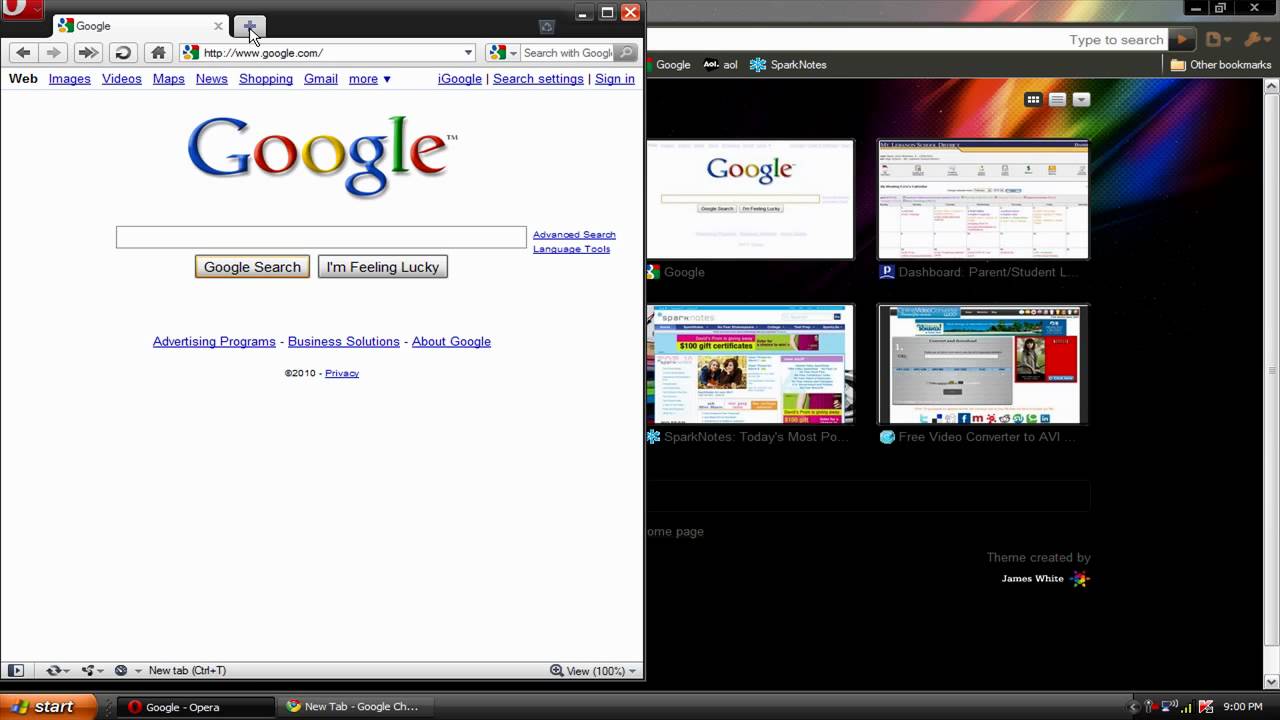Click the Opera address bar URL
Image resolution: width=1280 pixels, height=720 pixels.
[x=263, y=53]
